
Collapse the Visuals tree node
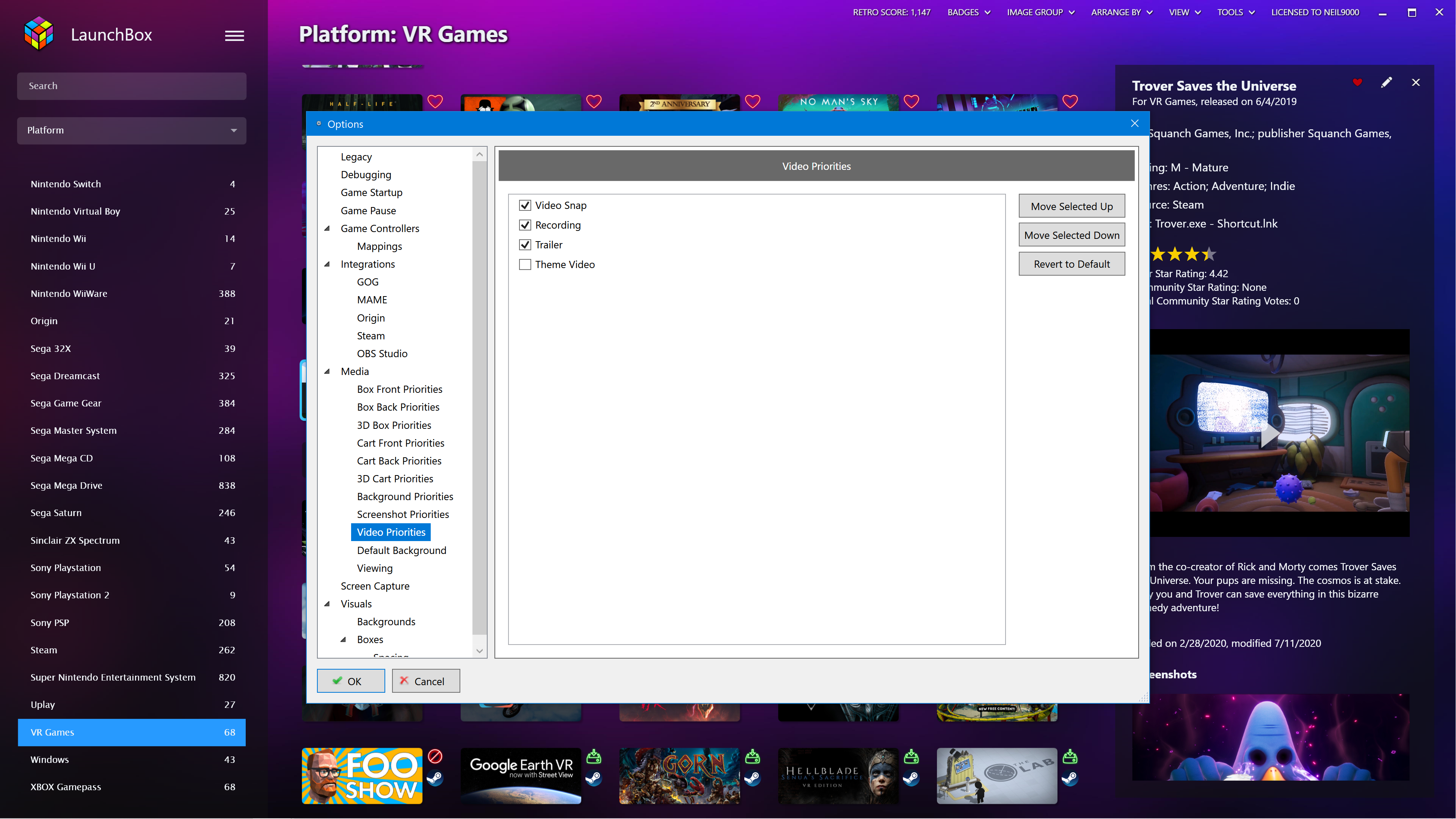[327, 604]
